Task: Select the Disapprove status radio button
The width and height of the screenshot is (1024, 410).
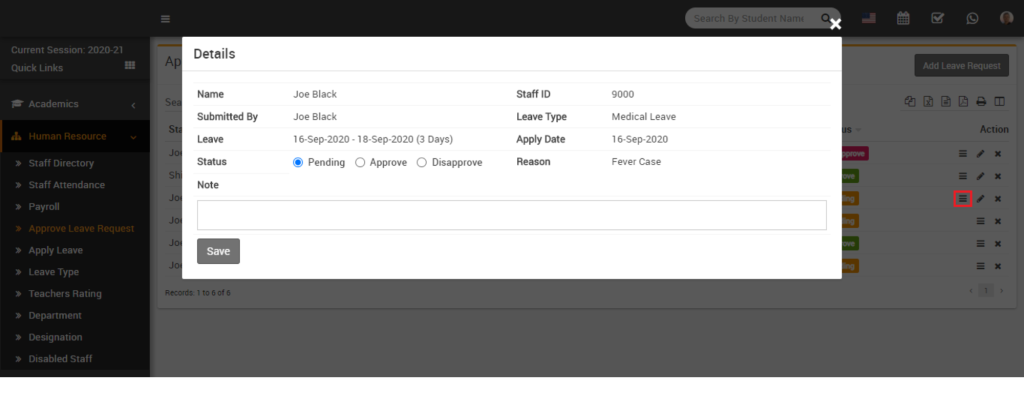Action: (x=421, y=163)
